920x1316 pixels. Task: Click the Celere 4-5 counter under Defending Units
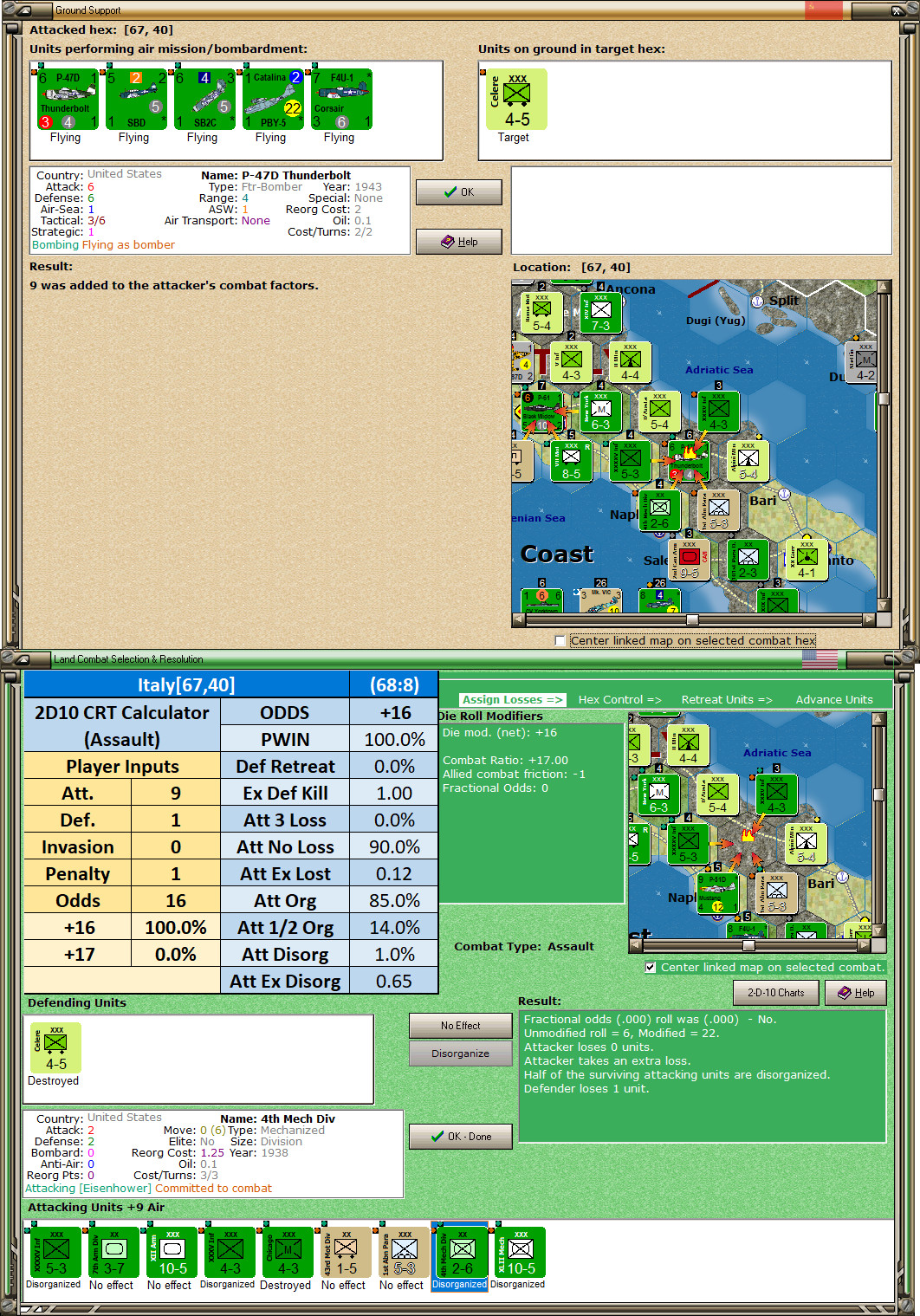(56, 1048)
